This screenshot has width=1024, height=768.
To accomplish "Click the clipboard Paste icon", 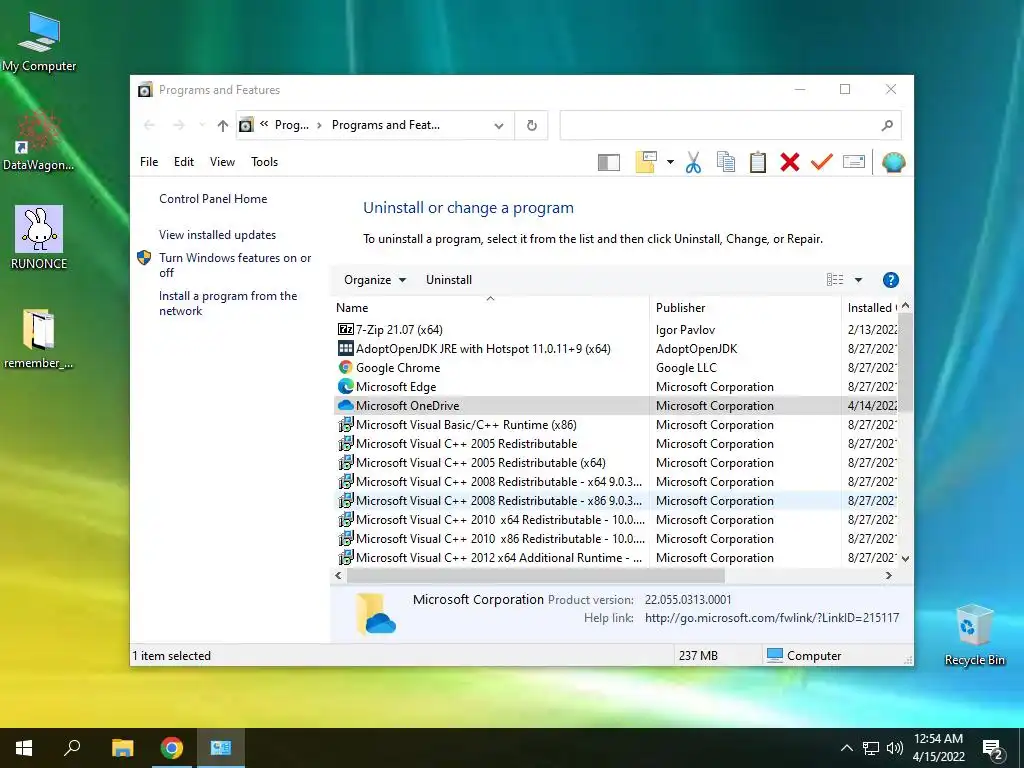I will coord(758,162).
